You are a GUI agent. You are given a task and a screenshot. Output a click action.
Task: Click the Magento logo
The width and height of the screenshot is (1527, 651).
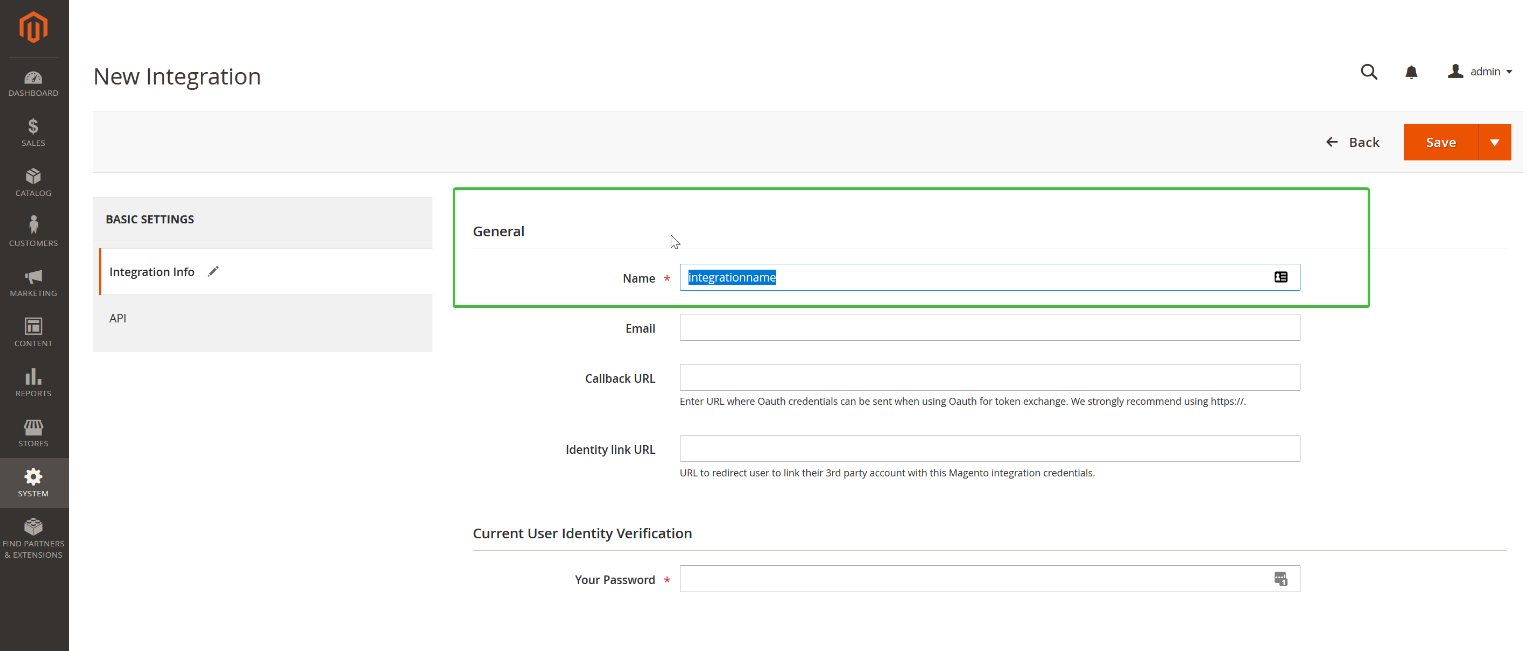pos(33,28)
